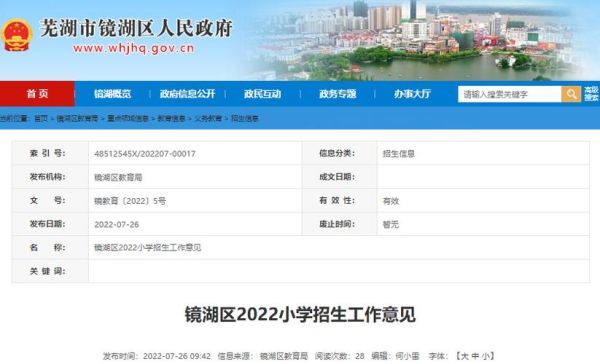Focus the search keyword input field
600x364 pixels.
tap(510, 94)
